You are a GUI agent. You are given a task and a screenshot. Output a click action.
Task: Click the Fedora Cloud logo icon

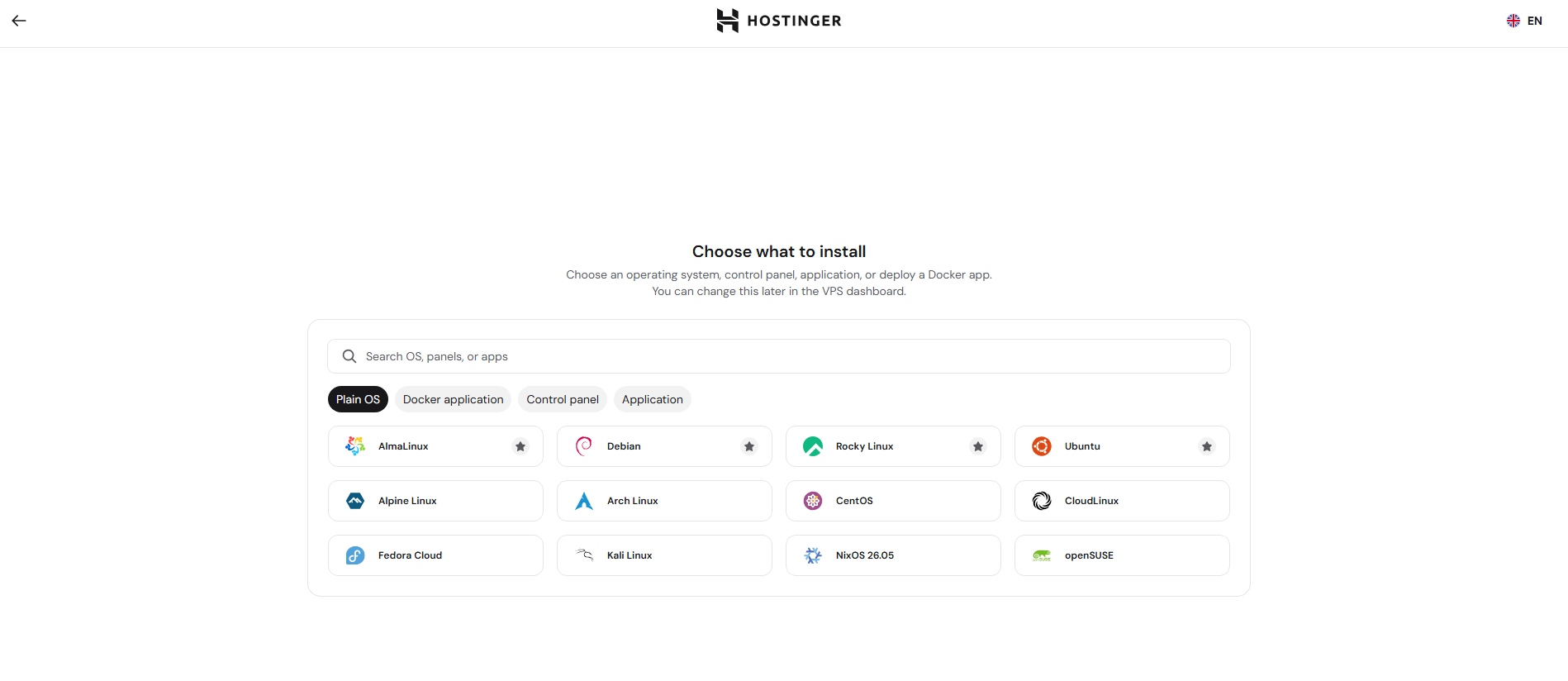click(355, 555)
